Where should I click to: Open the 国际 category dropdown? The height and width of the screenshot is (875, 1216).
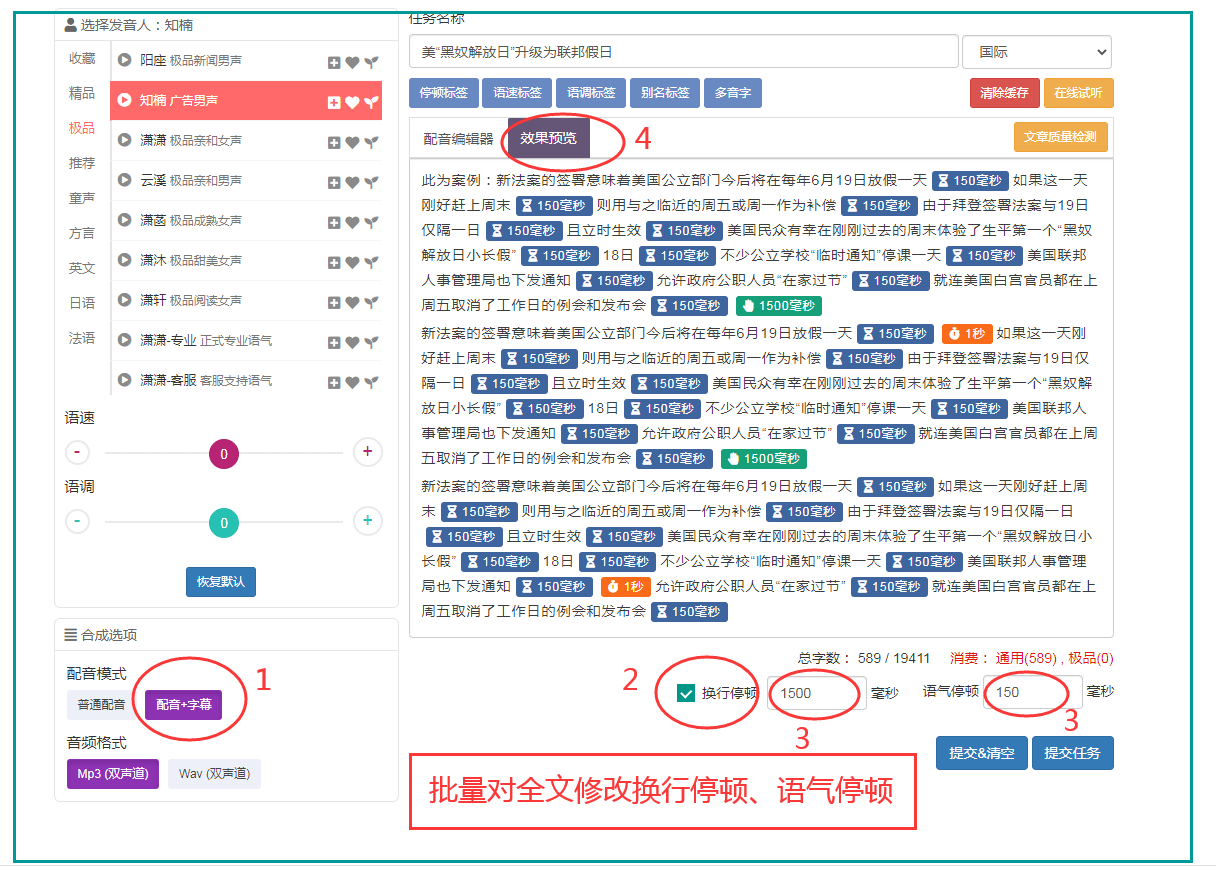tap(1037, 52)
